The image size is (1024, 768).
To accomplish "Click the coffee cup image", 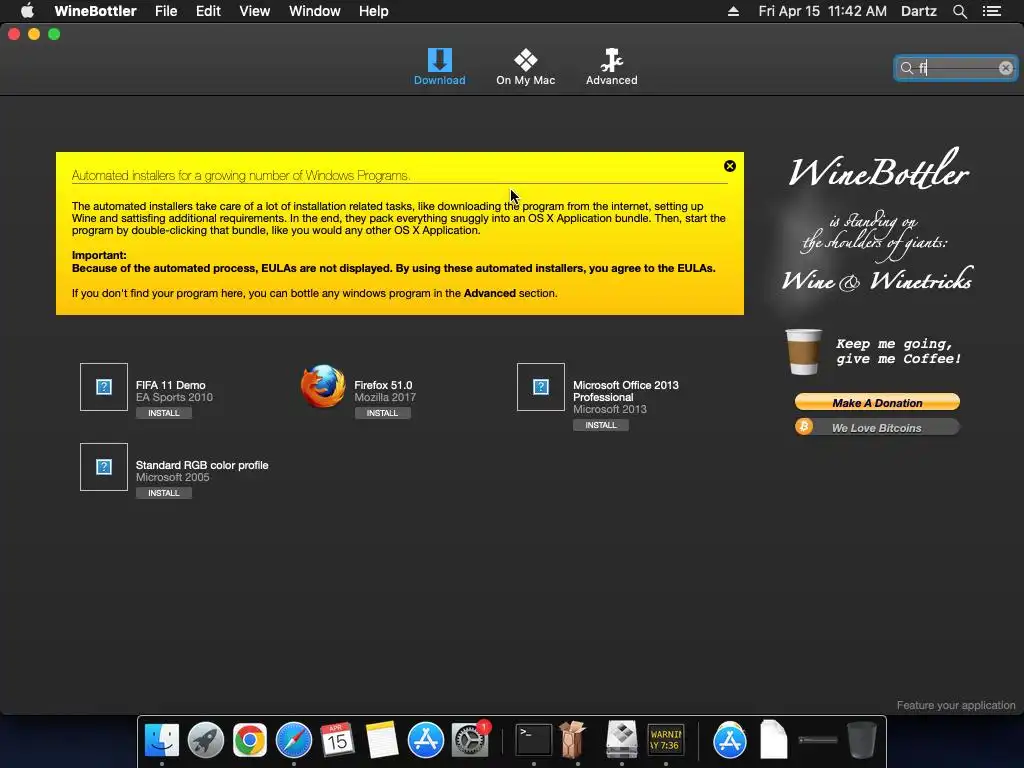I will (x=803, y=352).
